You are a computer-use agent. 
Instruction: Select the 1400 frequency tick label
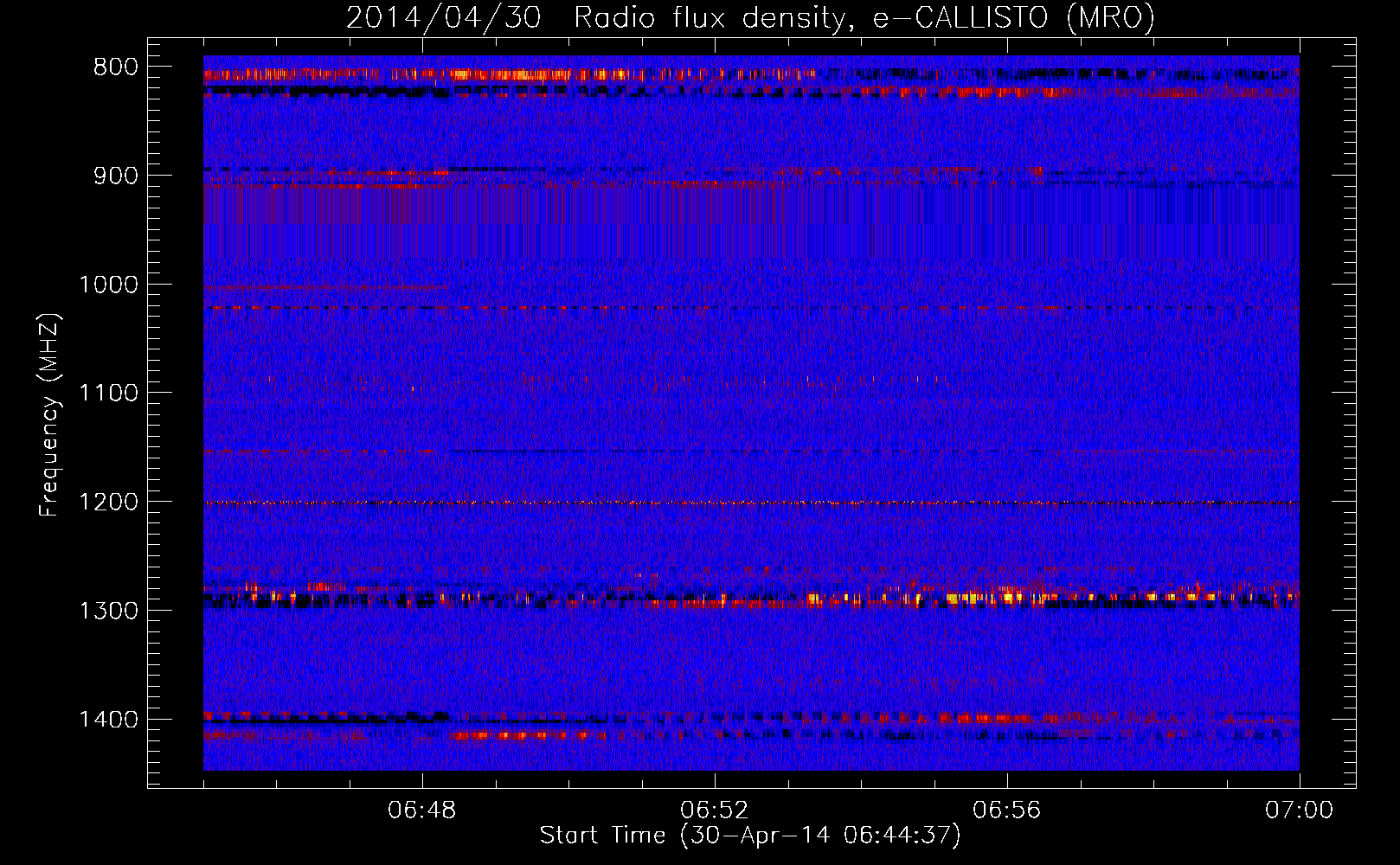pyautogui.click(x=108, y=719)
